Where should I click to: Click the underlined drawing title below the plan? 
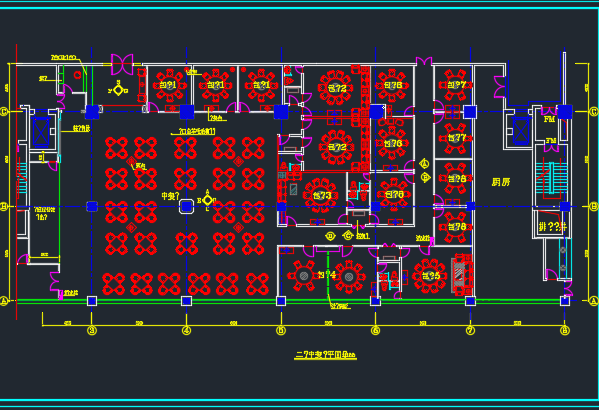coord(325,355)
